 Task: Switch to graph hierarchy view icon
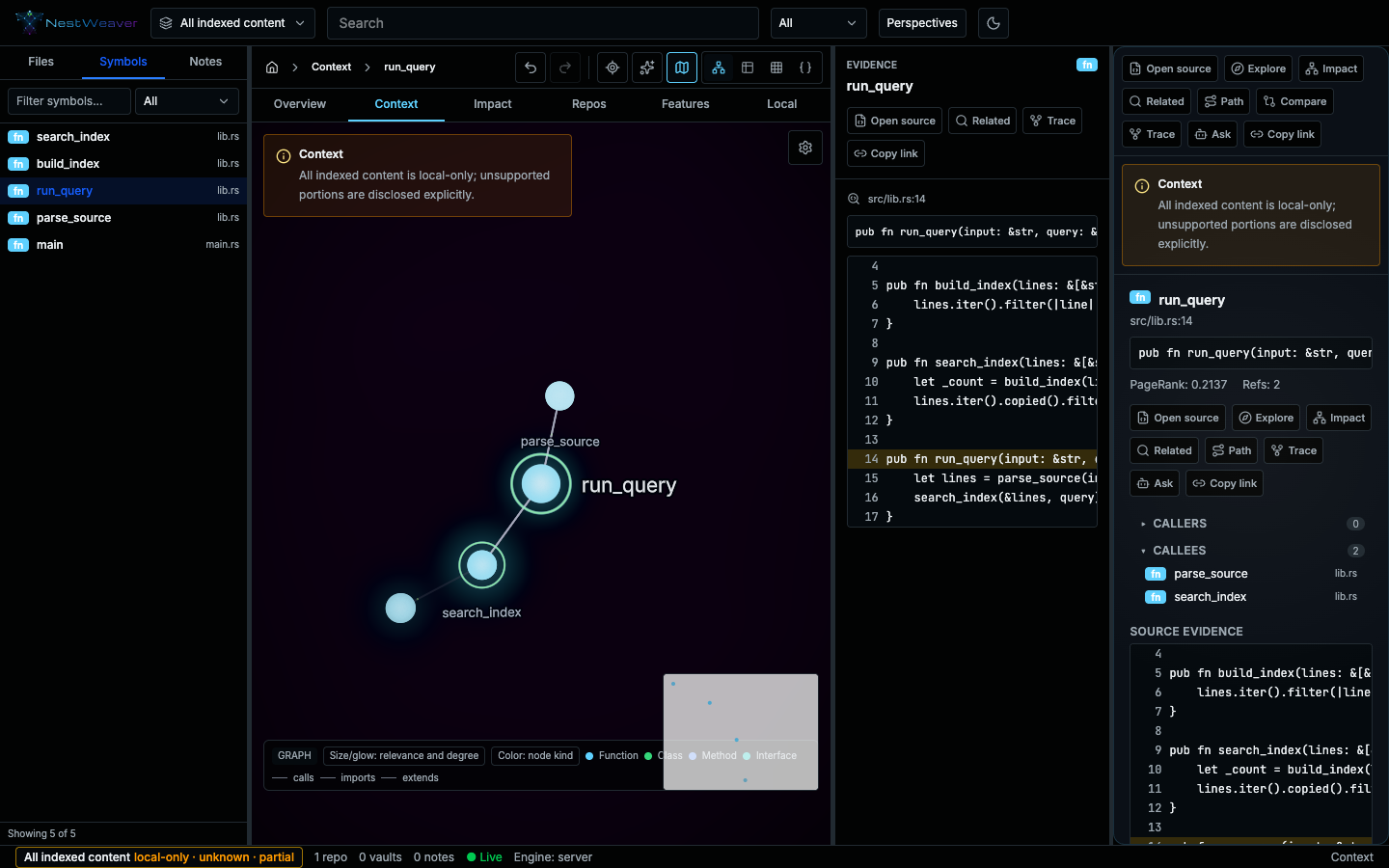coord(719,68)
